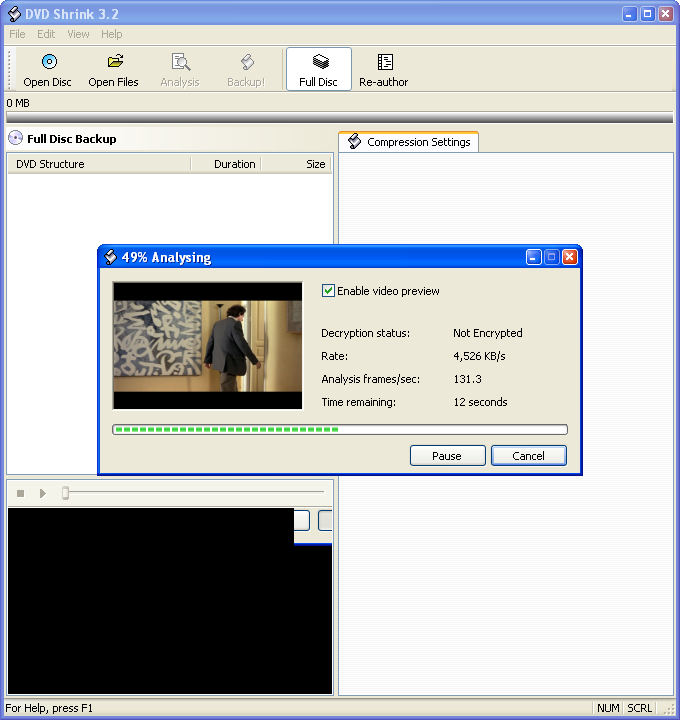
Task: Select Full Disc mode icon
Action: coord(320,62)
